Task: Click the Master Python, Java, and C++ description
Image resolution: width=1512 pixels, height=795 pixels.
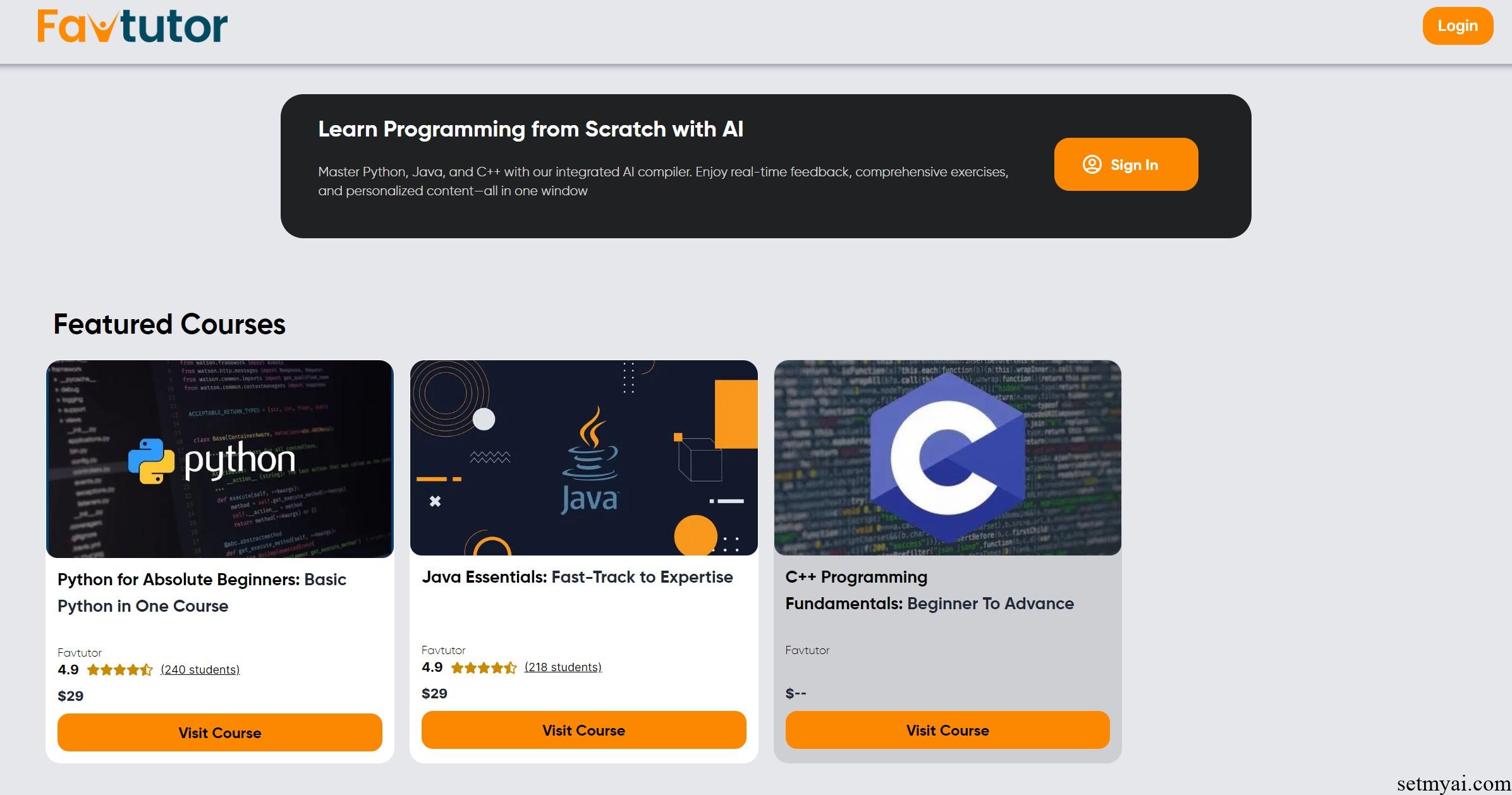Action: (663, 181)
